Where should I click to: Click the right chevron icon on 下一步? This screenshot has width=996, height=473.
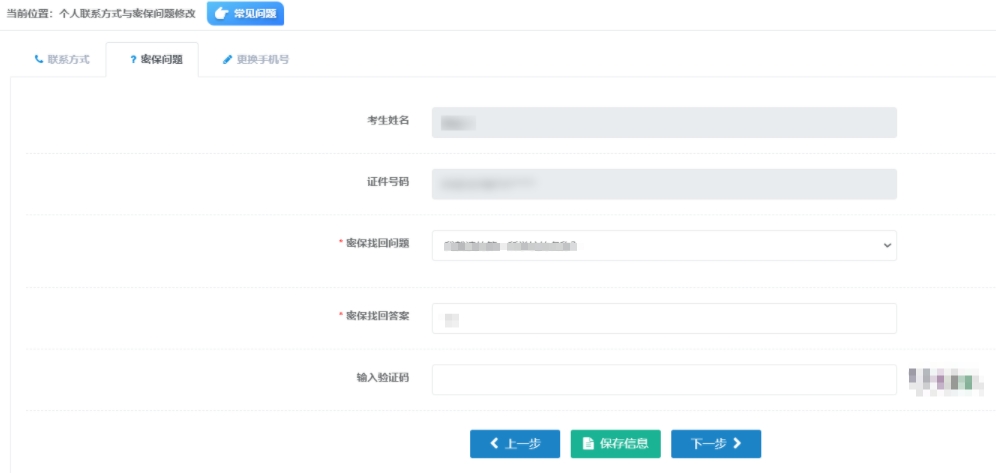pos(737,444)
